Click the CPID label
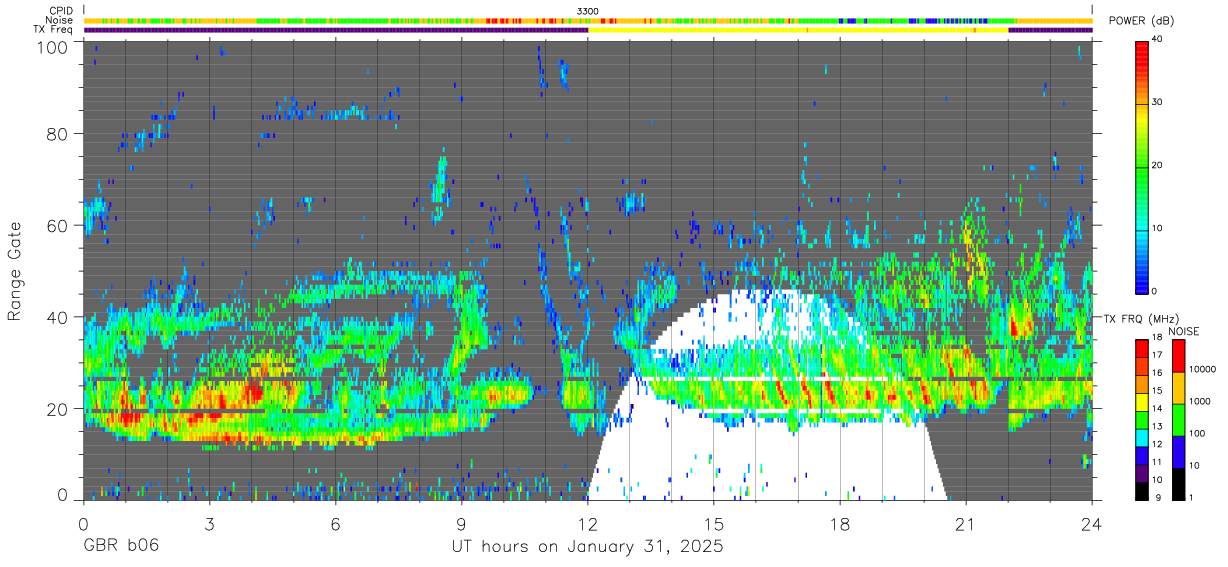 (x=61, y=11)
